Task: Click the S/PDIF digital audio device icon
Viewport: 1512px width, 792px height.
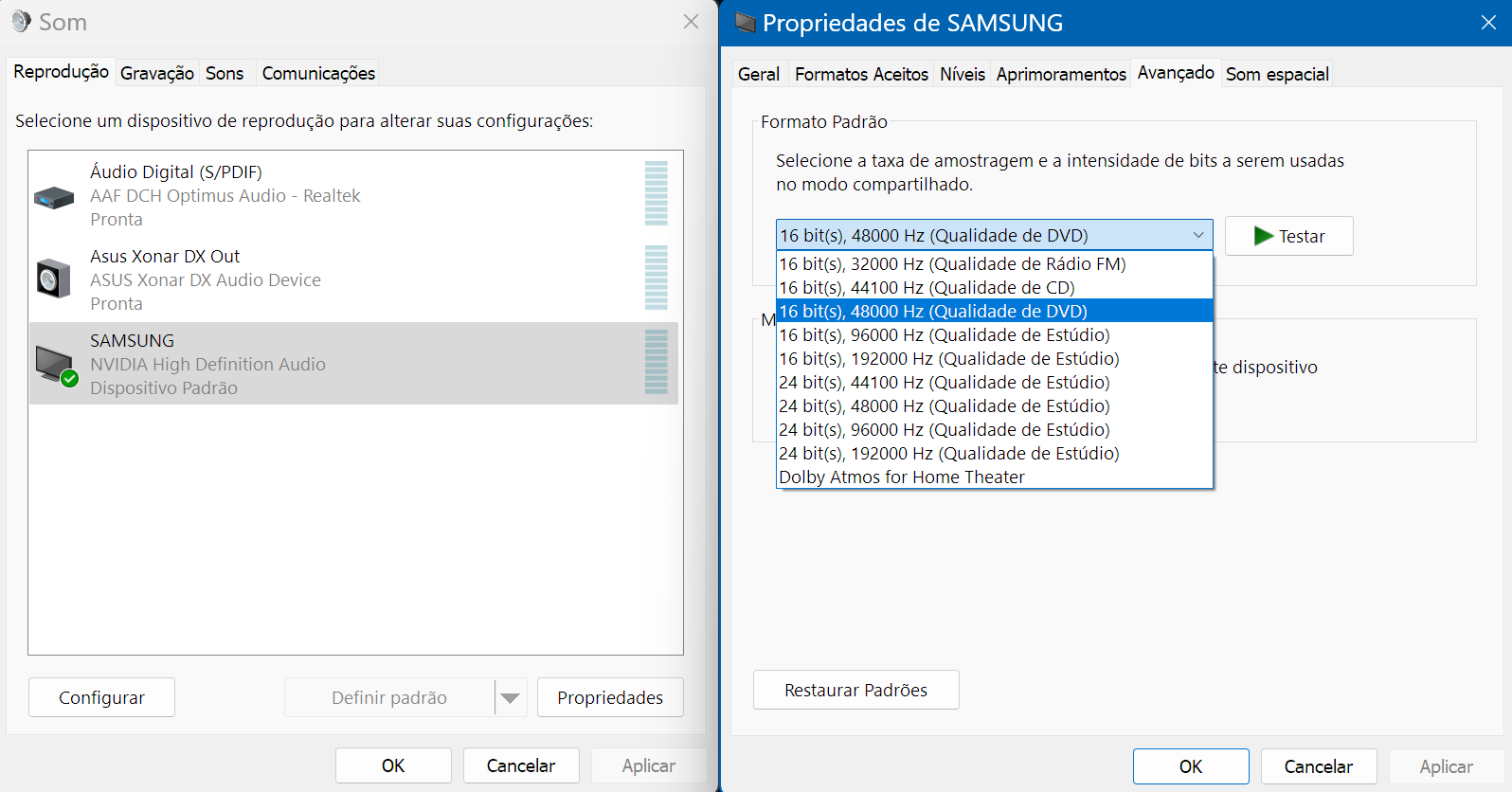Action: (x=54, y=197)
